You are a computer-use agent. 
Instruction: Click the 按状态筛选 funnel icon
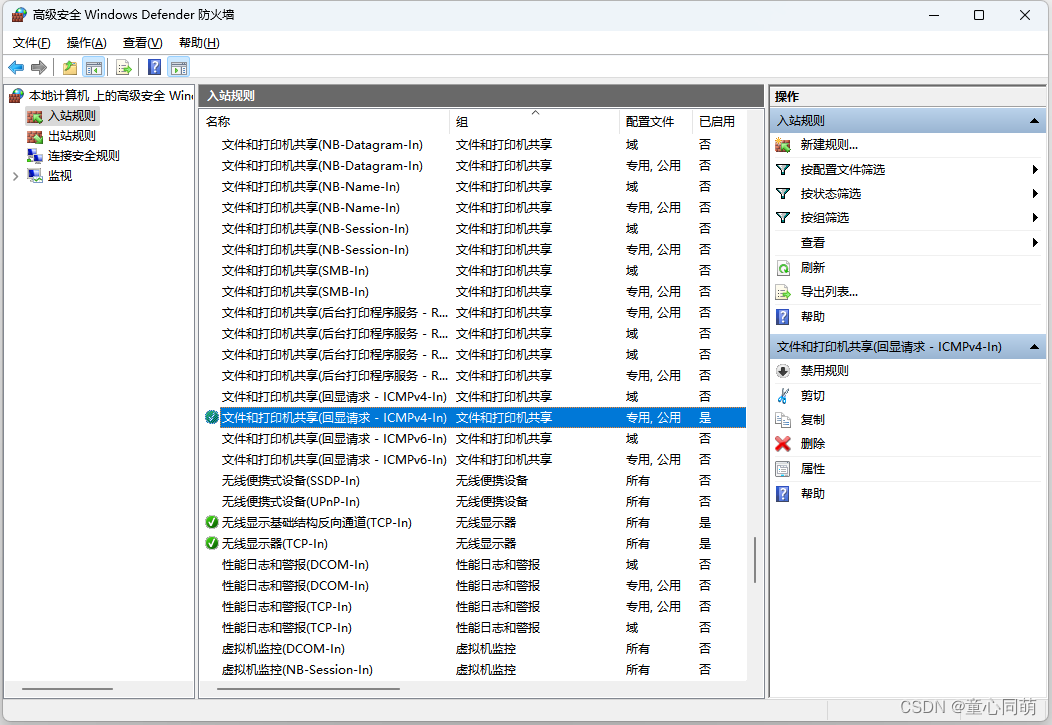783,194
